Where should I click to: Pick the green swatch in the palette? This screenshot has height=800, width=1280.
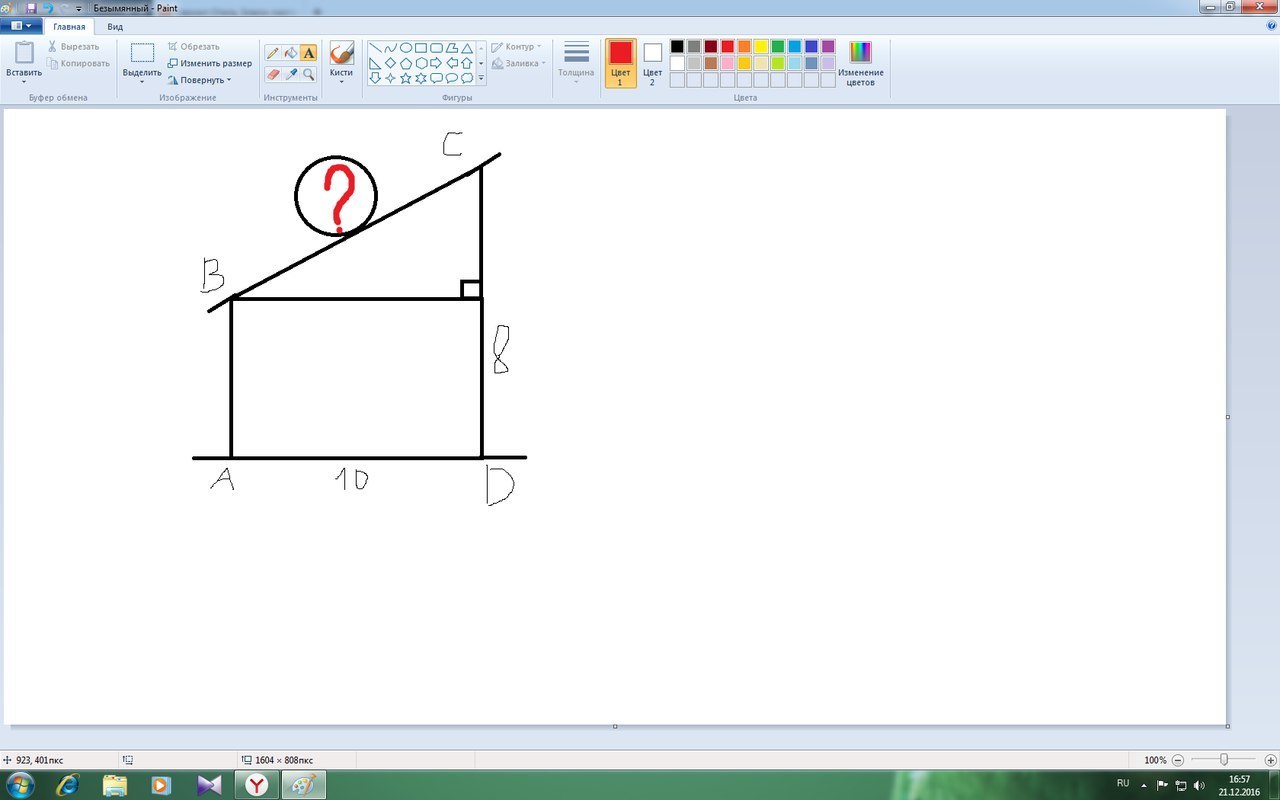(777, 46)
